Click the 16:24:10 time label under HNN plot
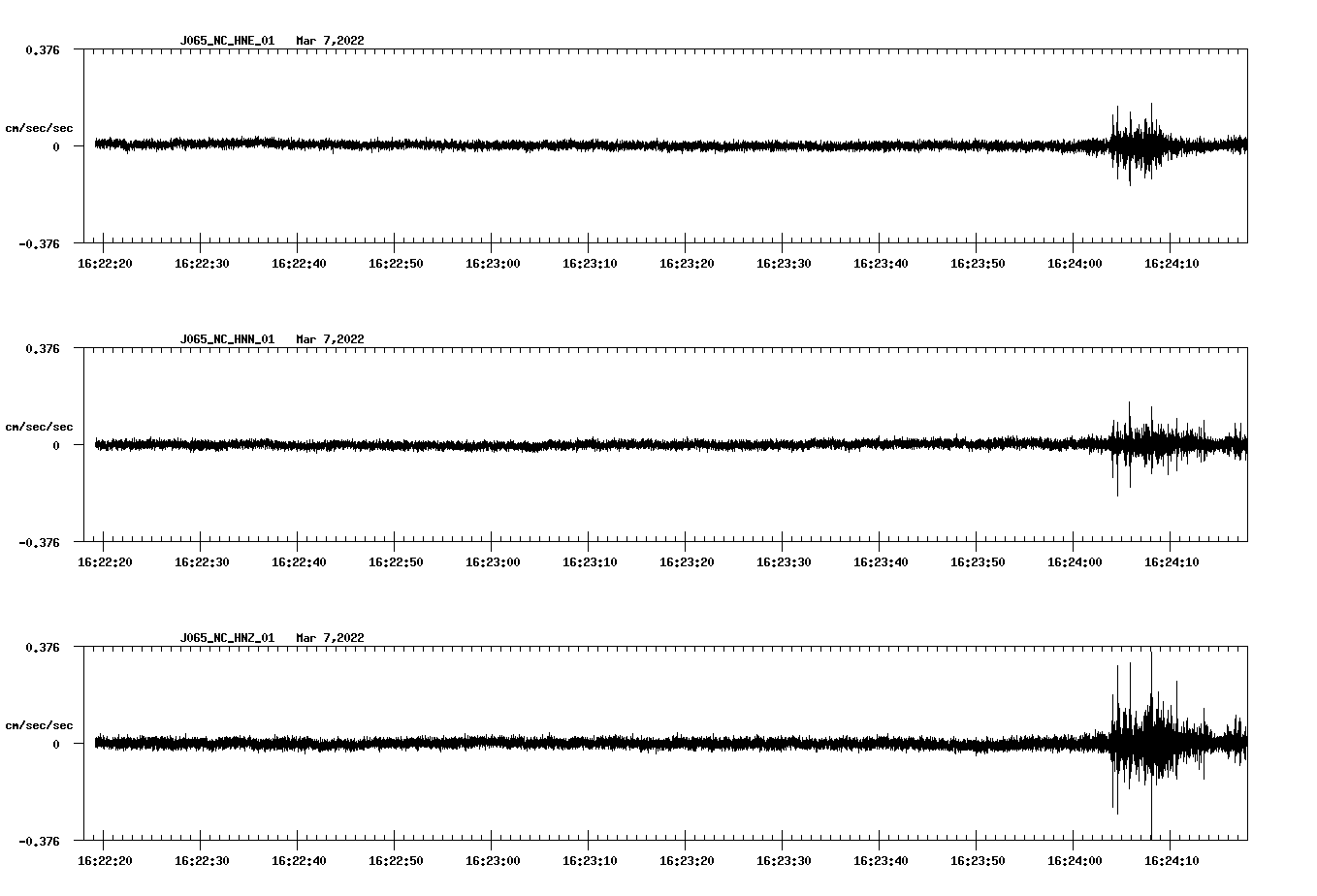1317x896 pixels. click(x=1172, y=562)
